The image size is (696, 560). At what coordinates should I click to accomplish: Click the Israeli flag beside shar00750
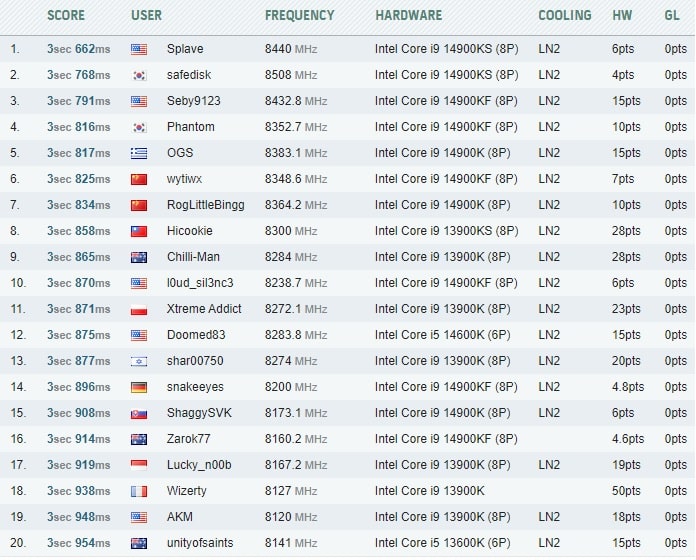coord(139,361)
